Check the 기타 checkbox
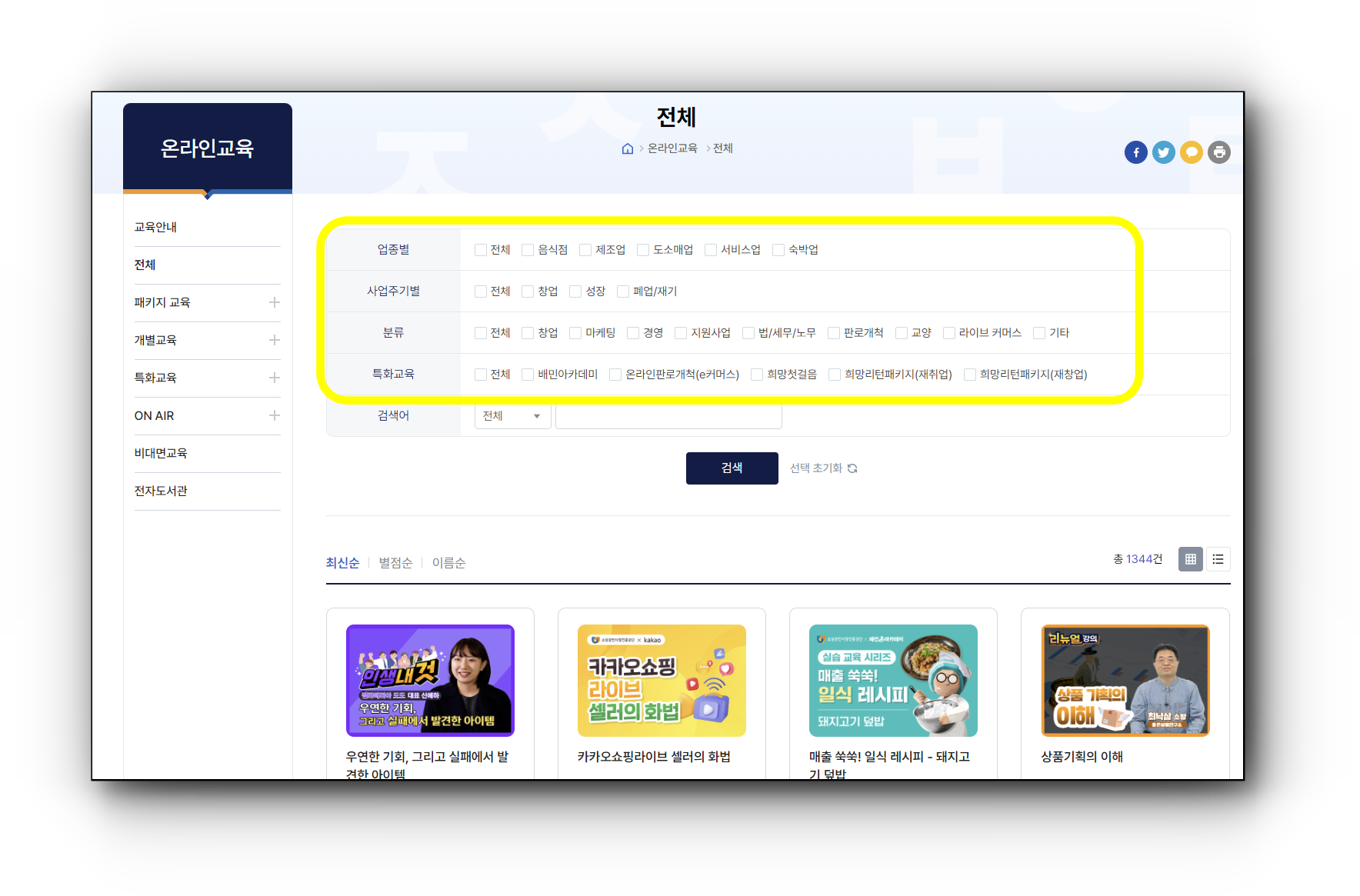 click(1039, 333)
